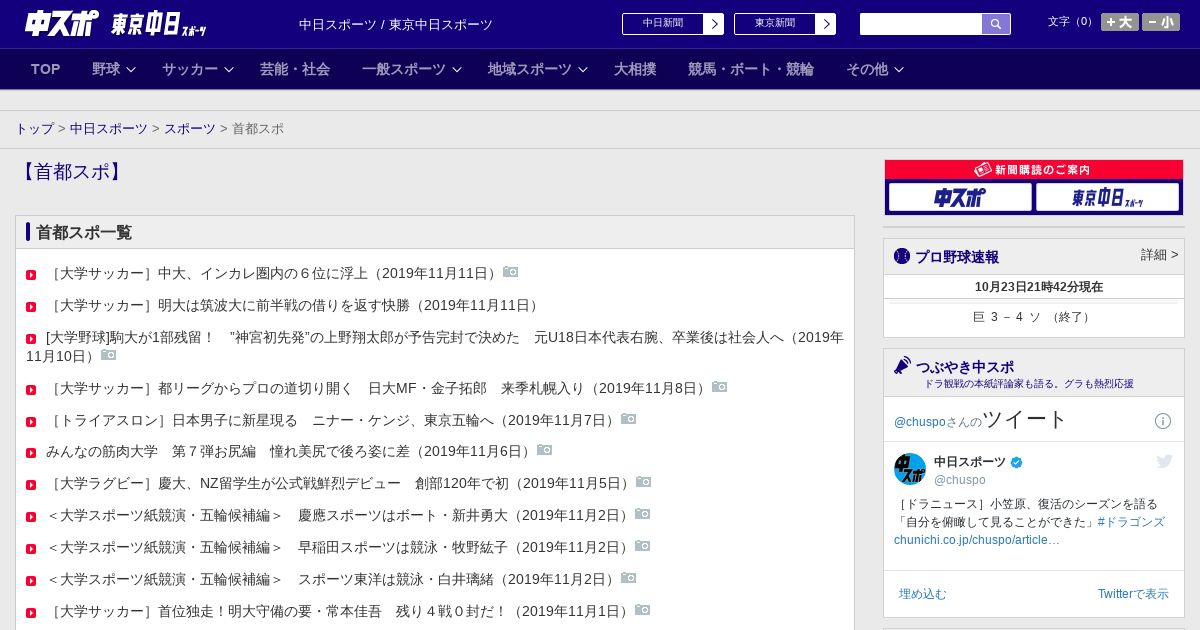Click the 中日スポーツ Twitter profile avatar
The width and height of the screenshot is (1200, 630).
910,469
